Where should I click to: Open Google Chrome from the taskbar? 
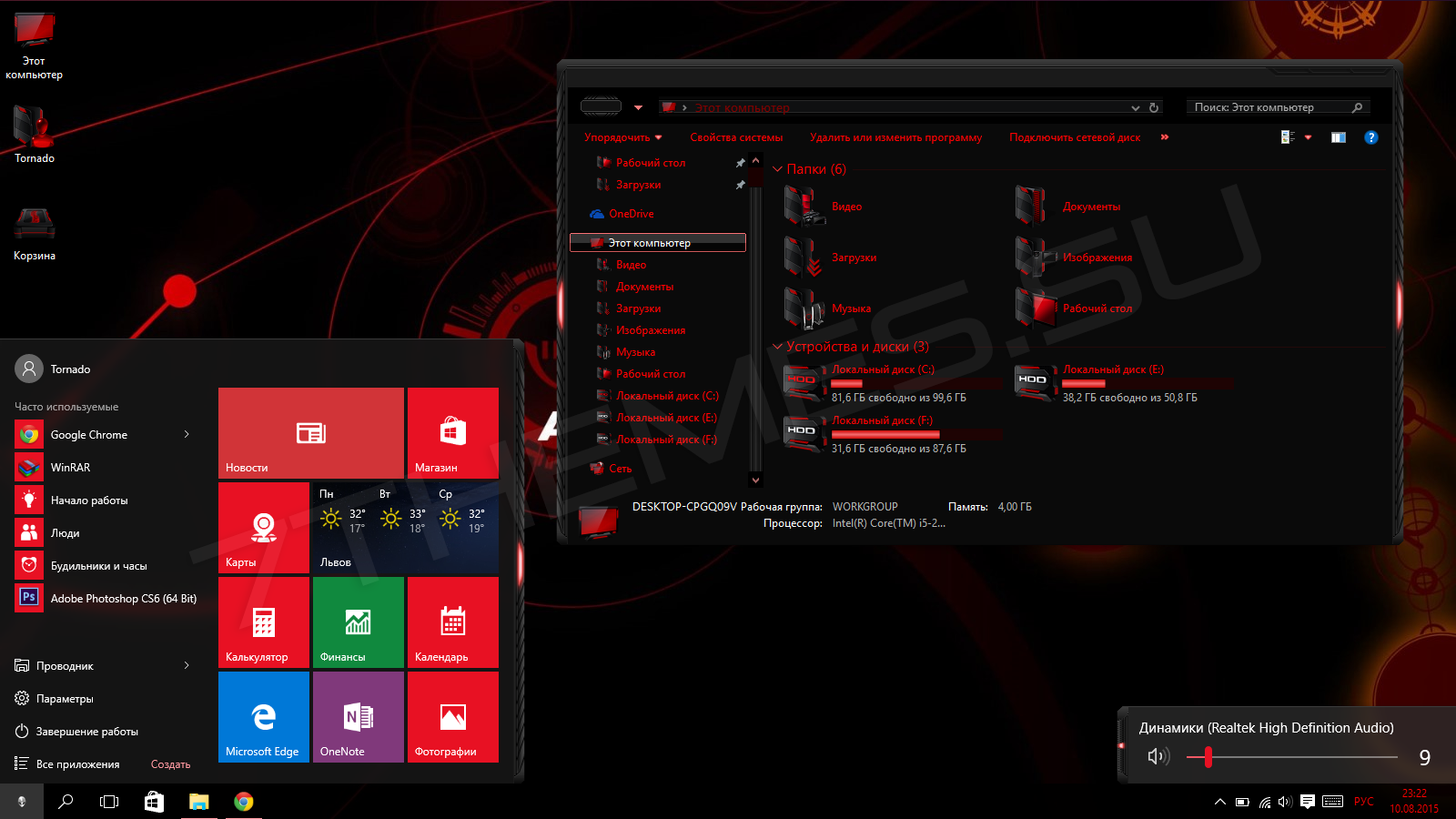tap(242, 802)
